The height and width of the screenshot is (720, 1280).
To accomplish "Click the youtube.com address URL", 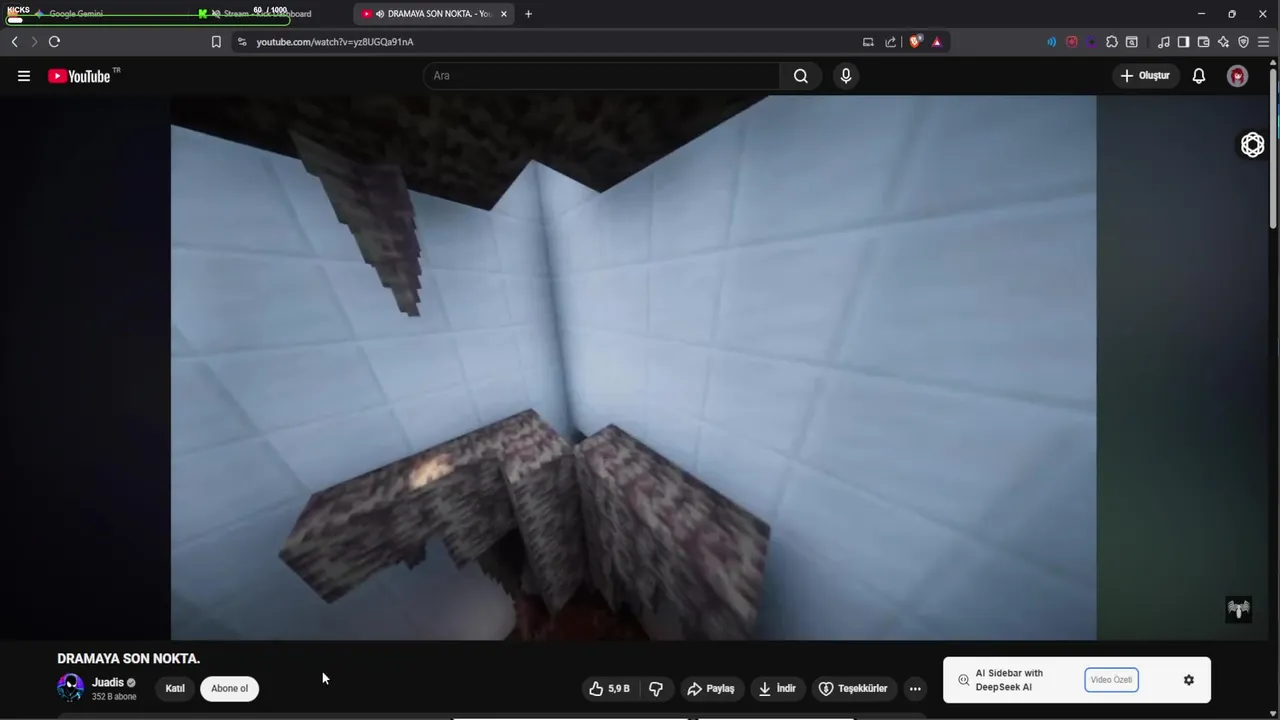I will click(x=335, y=42).
